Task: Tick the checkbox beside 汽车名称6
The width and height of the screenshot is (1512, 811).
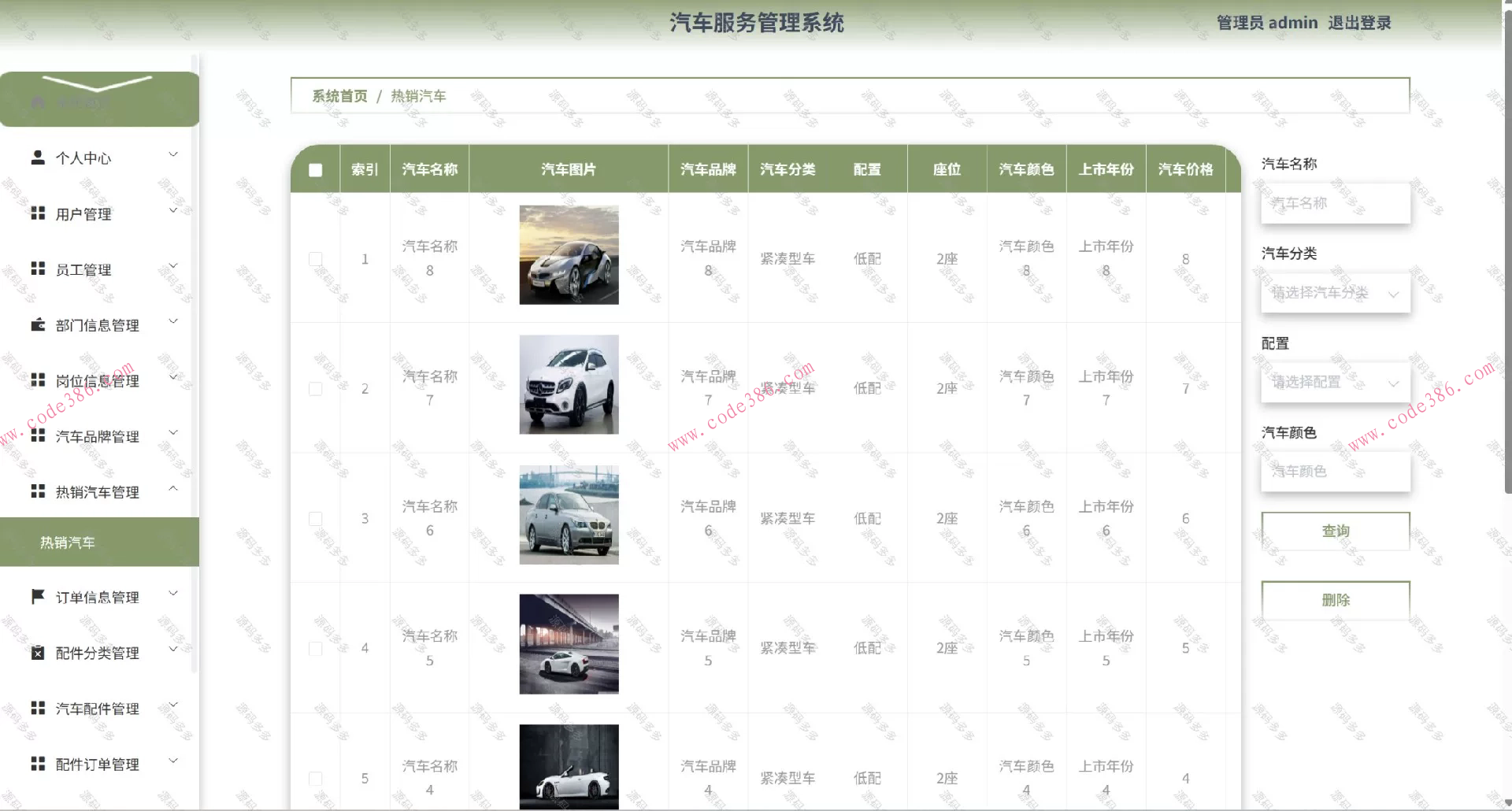Action: click(x=316, y=518)
